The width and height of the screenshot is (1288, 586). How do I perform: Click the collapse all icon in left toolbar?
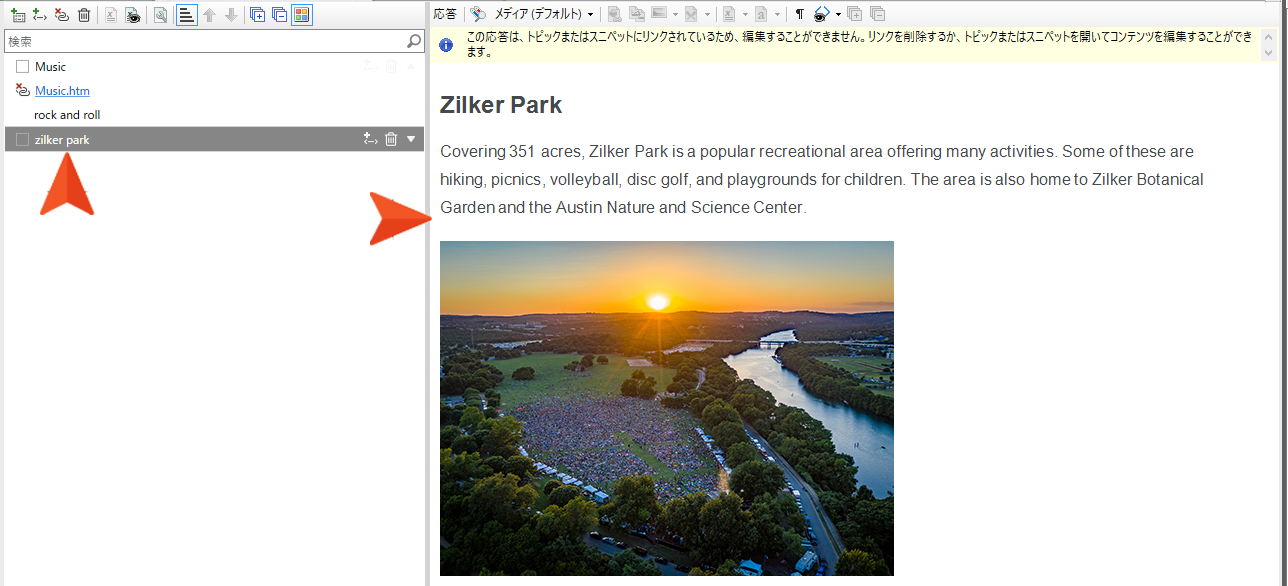click(279, 15)
